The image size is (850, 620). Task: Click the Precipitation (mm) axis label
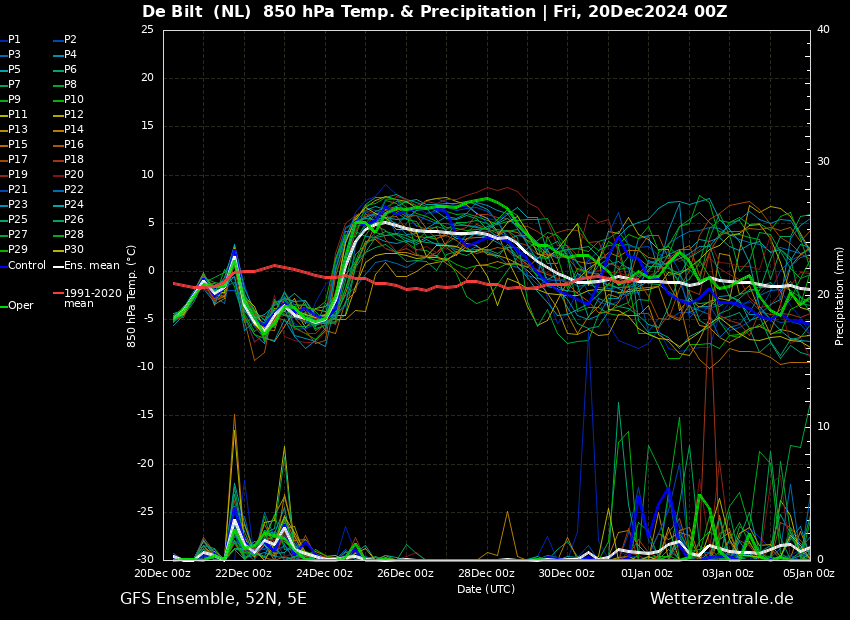click(840, 295)
